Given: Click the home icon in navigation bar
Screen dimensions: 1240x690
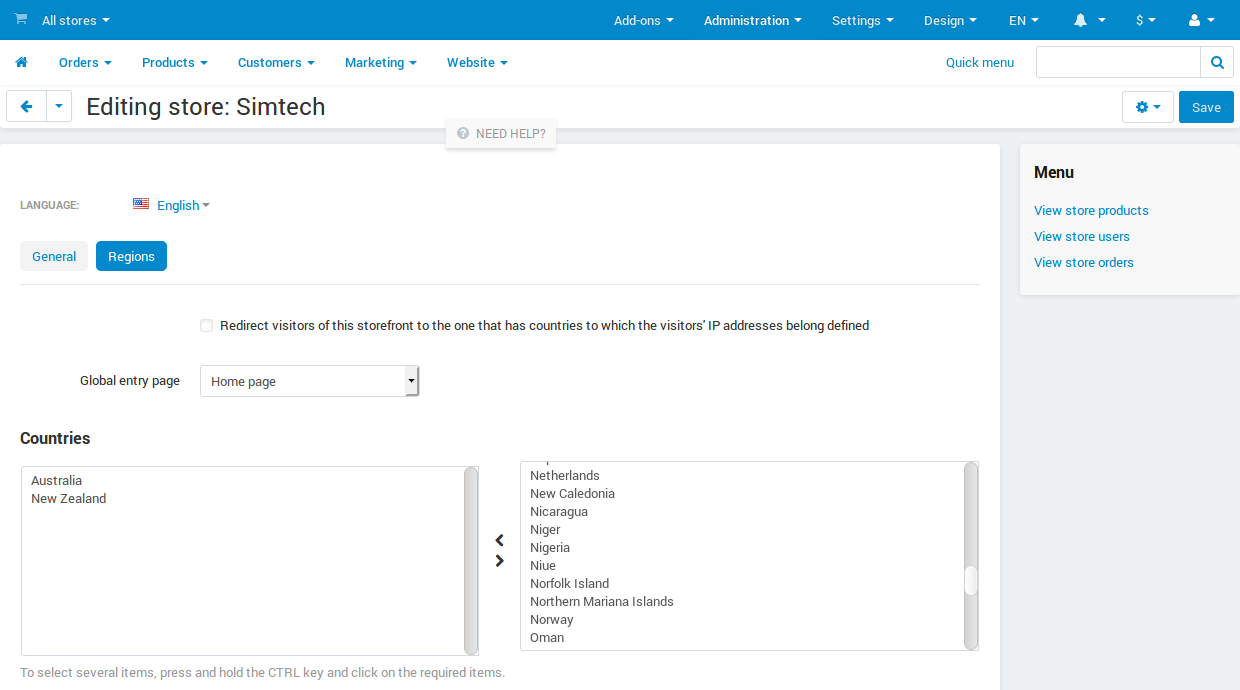Looking at the screenshot, I should 21,62.
